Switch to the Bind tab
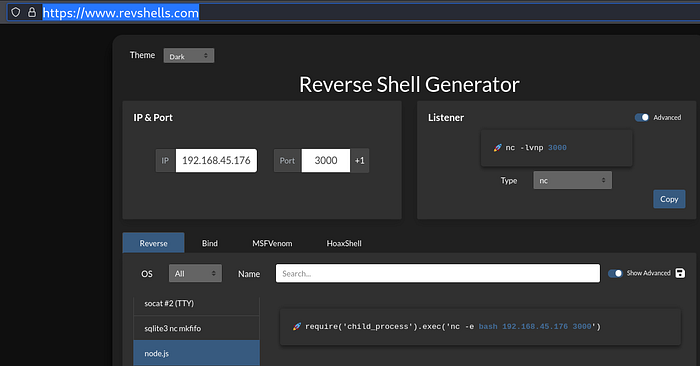The height and width of the screenshot is (366, 700). 210,243
